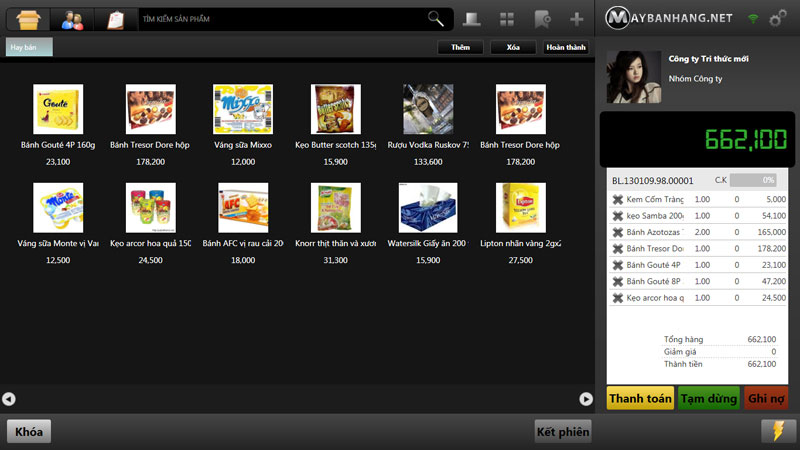Click the Maybanhang.net logo
Image resolution: width=800 pixels, height=450 pixels.
(x=669, y=18)
